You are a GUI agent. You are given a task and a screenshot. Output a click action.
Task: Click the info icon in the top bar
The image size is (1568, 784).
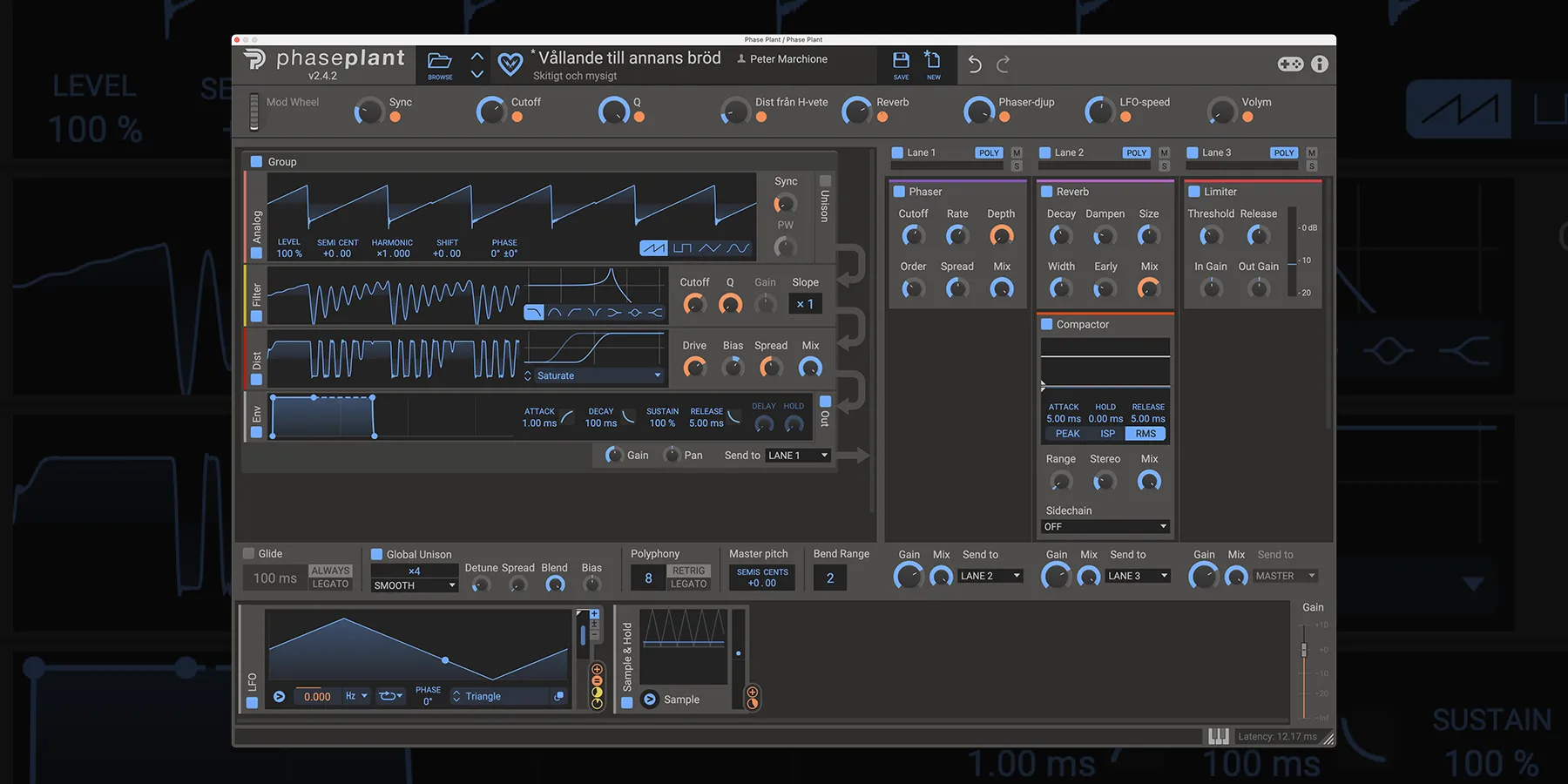1319,64
